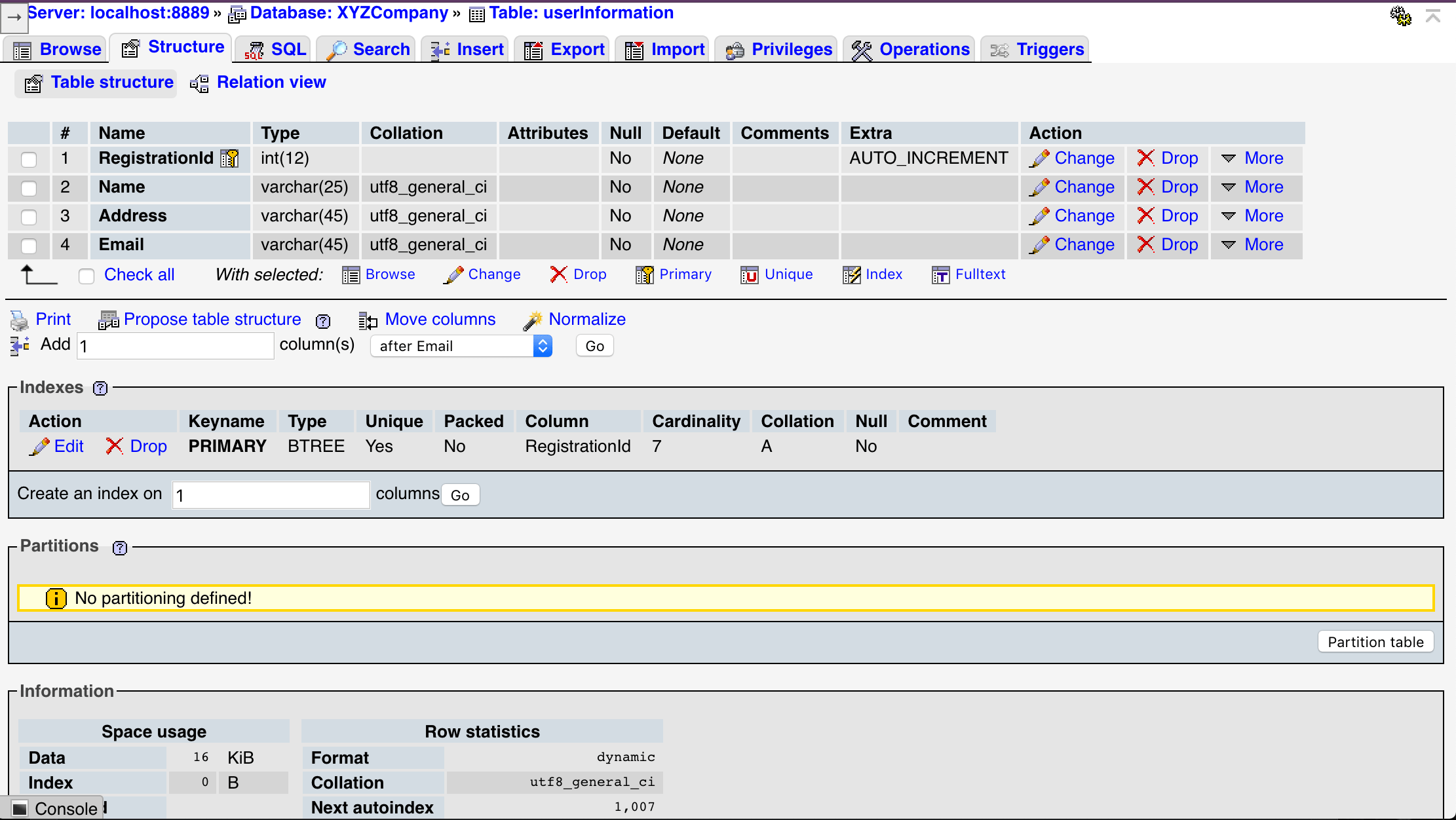
Task: Check the checkbox for RegistrationId row
Action: point(28,159)
